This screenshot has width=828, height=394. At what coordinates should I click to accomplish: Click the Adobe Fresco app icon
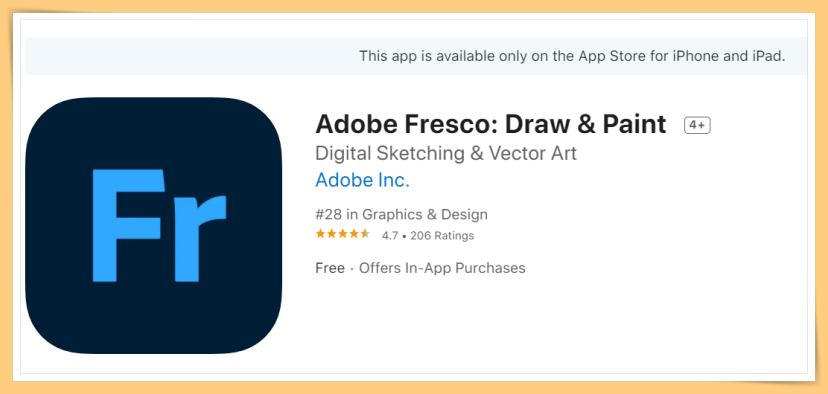[154, 226]
